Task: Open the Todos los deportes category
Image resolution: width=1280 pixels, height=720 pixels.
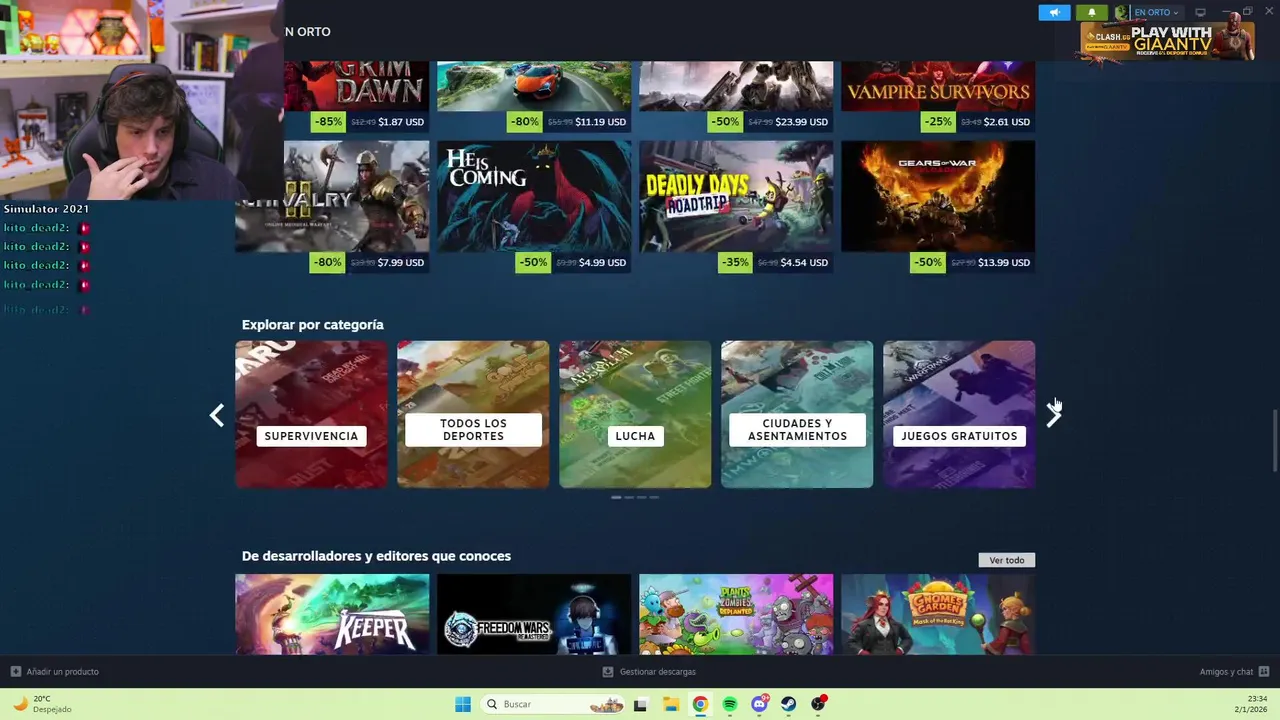Action: 473,414
